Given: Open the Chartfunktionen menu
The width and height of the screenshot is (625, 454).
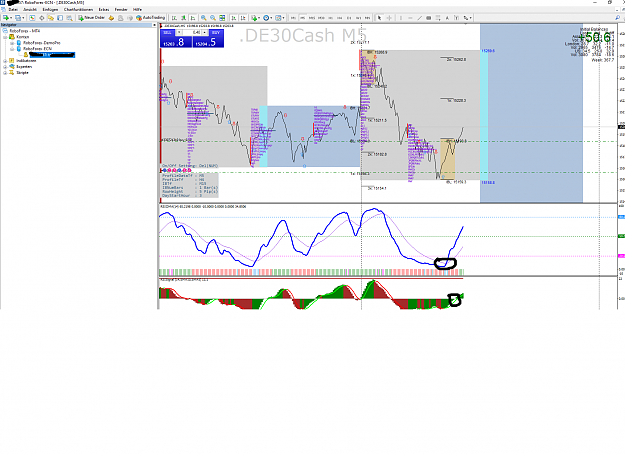Looking at the screenshot, I should [79, 10].
